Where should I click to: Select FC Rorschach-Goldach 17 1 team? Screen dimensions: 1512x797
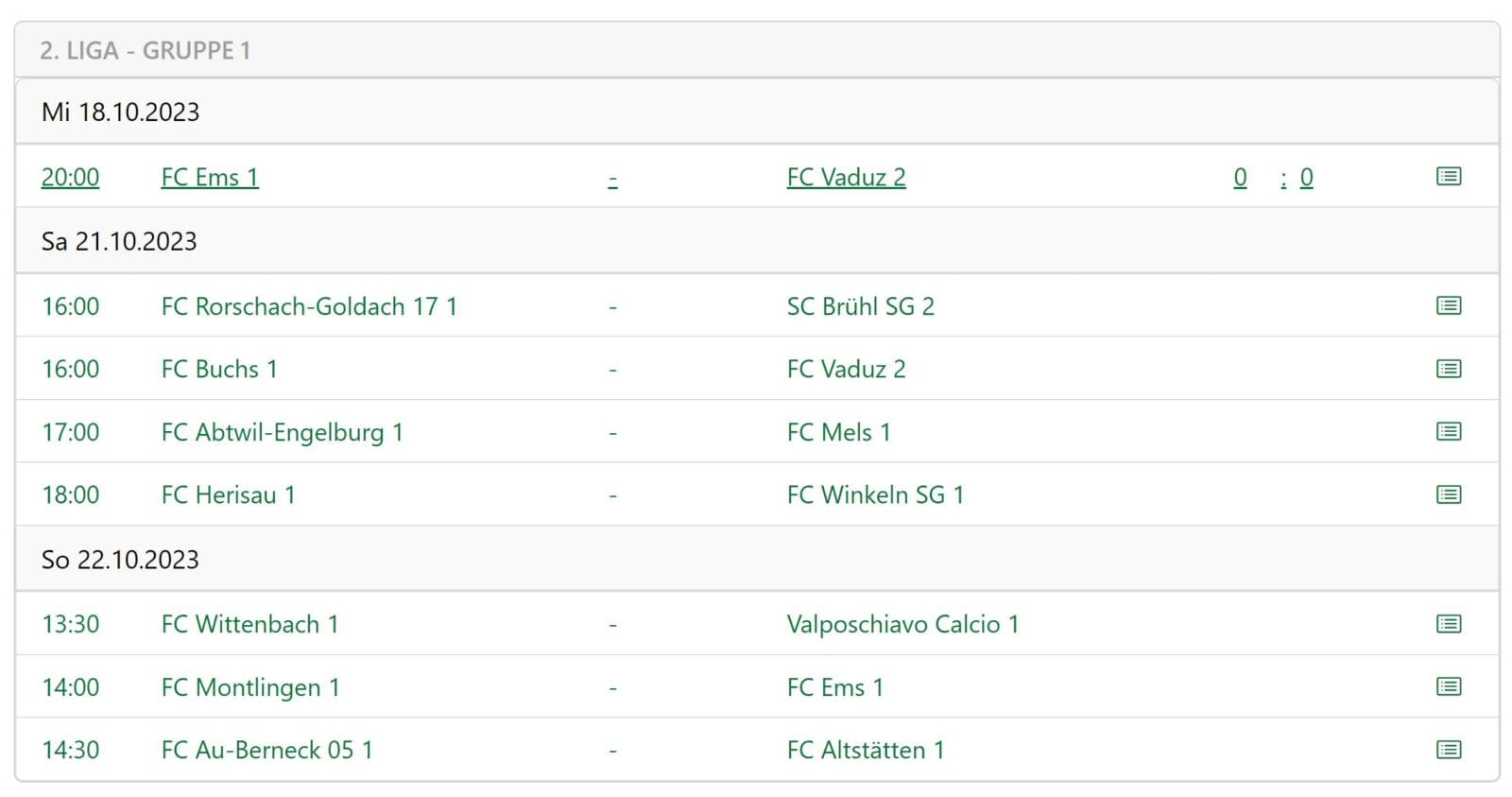[309, 306]
